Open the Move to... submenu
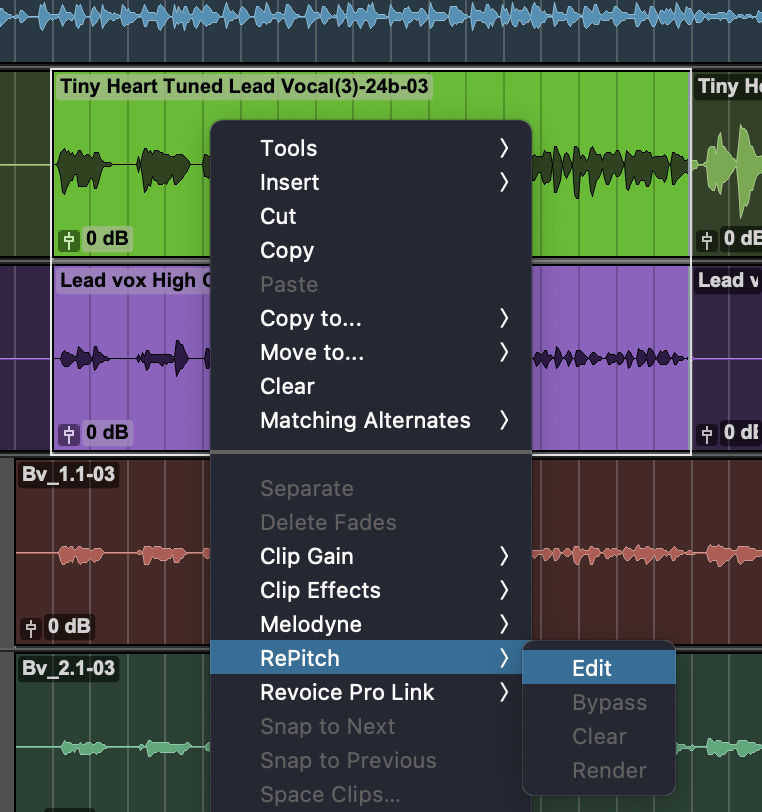The height and width of the screenshot is (812, 762). pyautogui.click(x=312, y=352)
